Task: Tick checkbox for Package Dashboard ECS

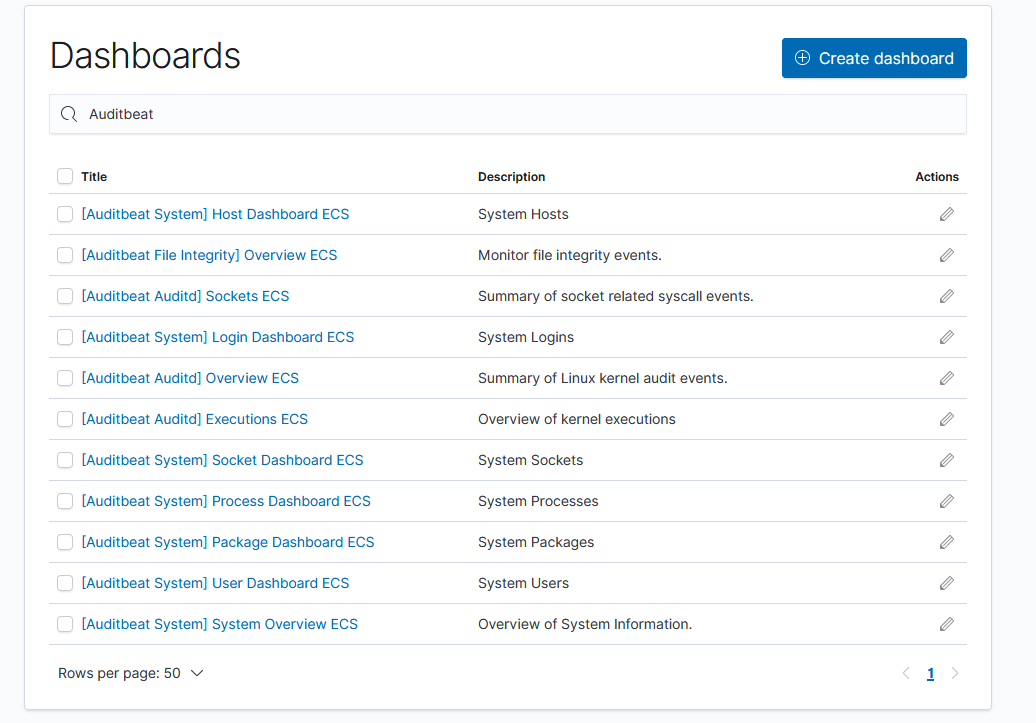Action: point(65,542)
